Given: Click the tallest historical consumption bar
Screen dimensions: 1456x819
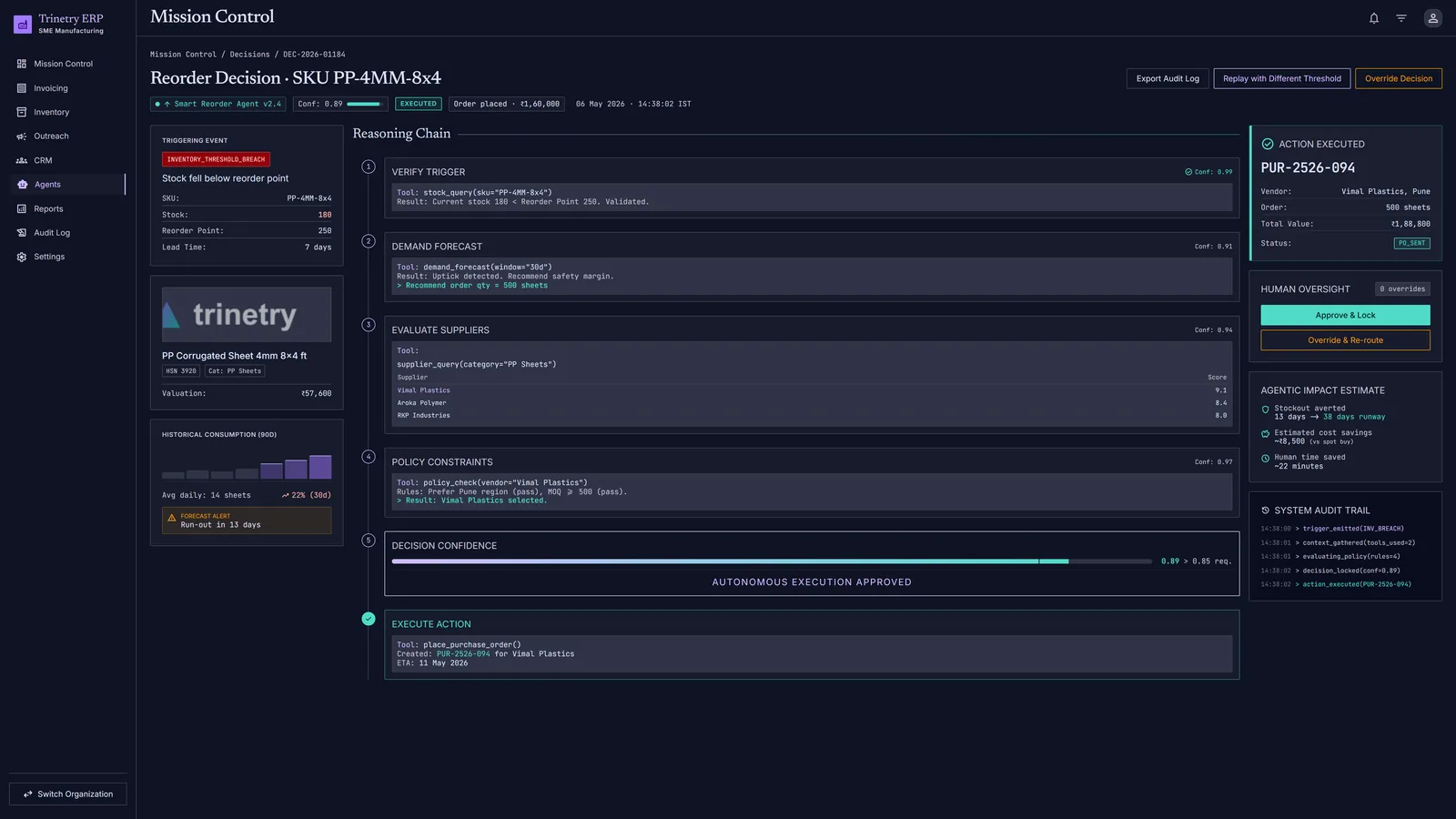Looking at the screenshot, I should click(320, 467).
